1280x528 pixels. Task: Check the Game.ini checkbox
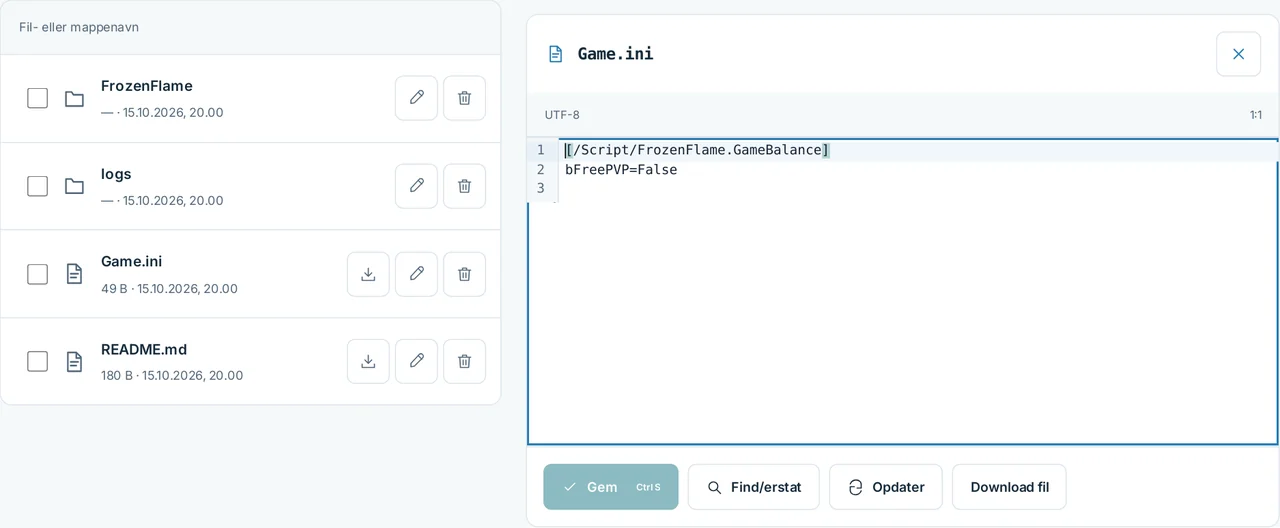(x=37, y=274)
